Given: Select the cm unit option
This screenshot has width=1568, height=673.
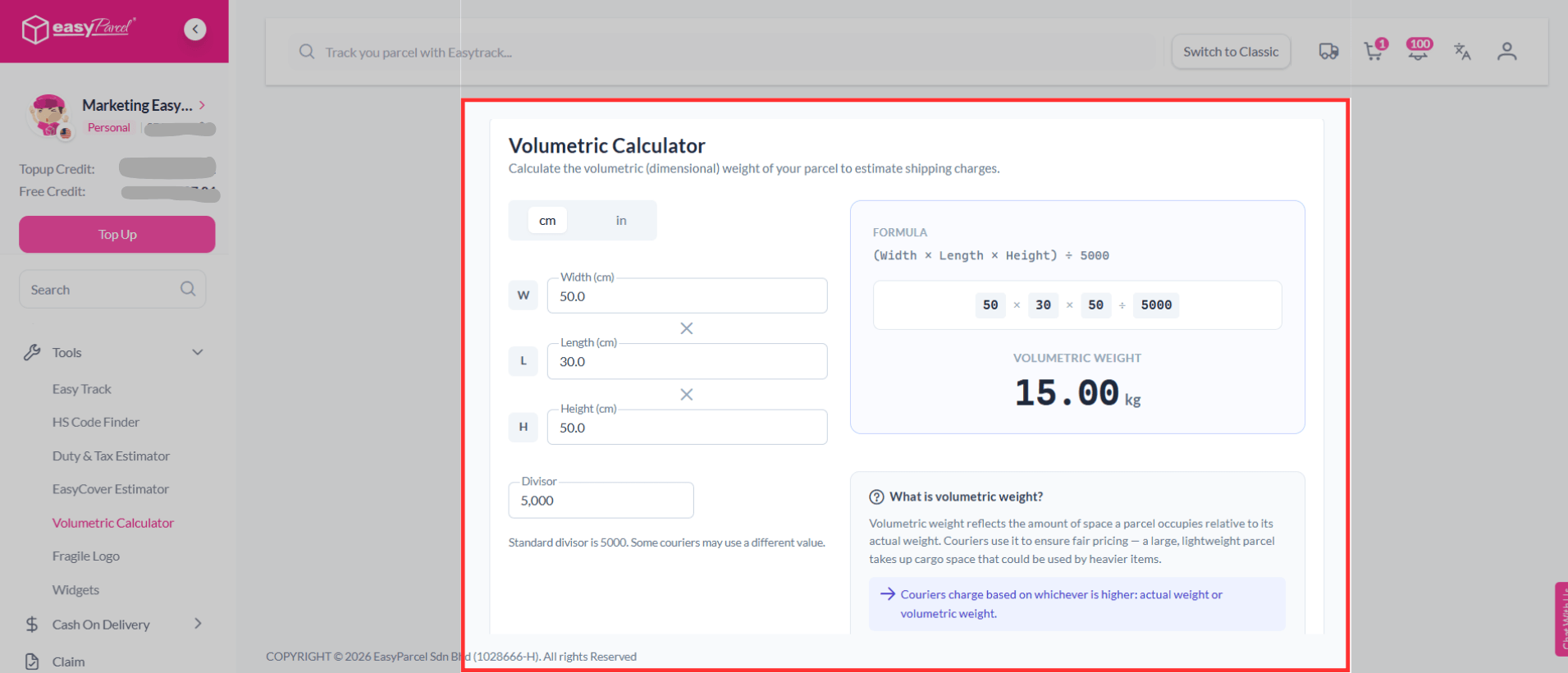Looking at the screenshot, I should pos(547,220).
